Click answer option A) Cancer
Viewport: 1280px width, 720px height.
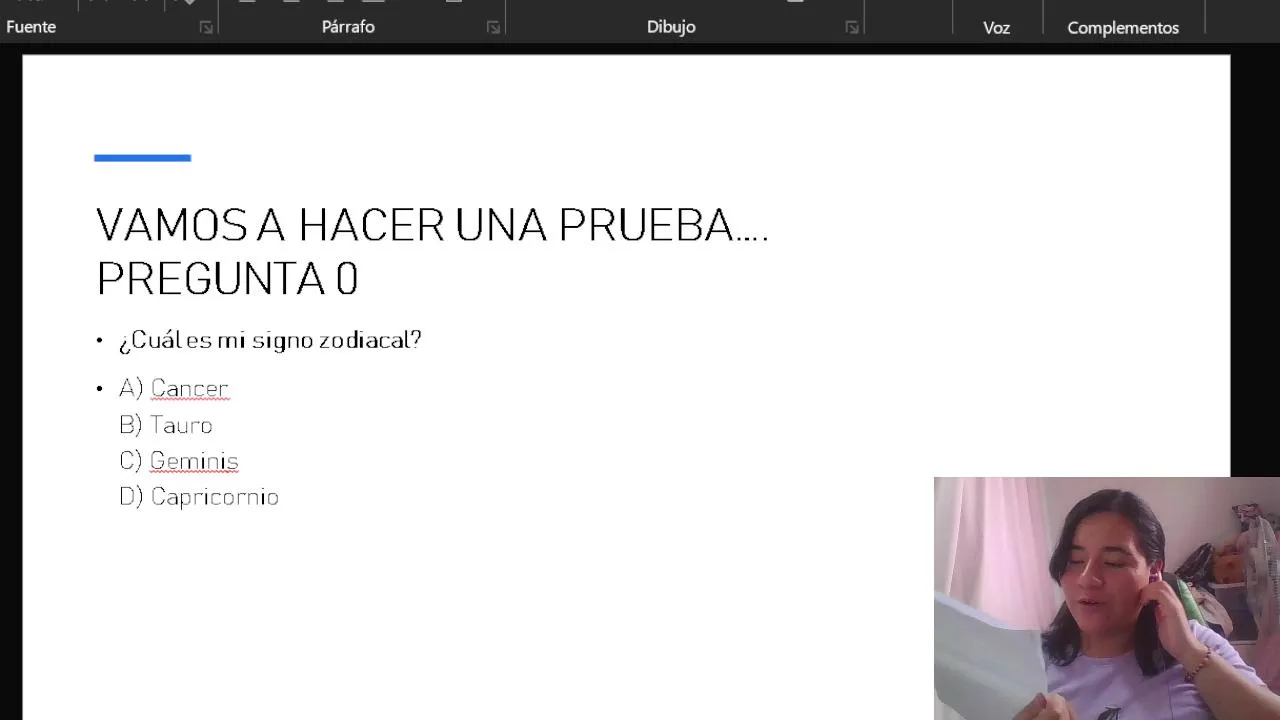point(174,388)
